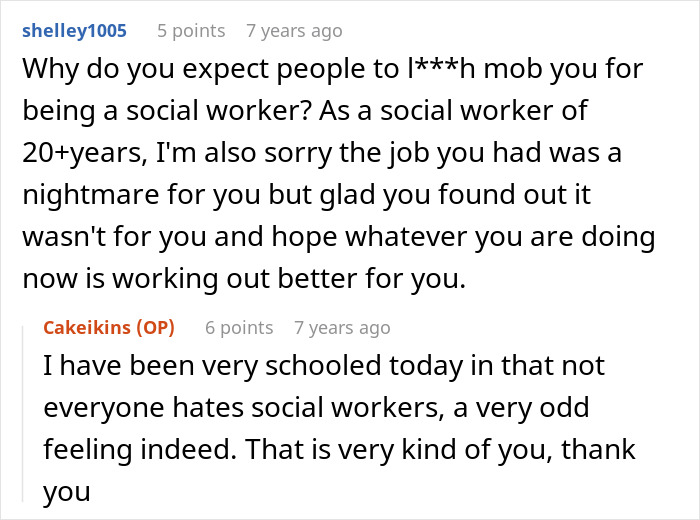Open shelley1005's user profile
This screenshot has height=520, width=700.
point(75,31)
